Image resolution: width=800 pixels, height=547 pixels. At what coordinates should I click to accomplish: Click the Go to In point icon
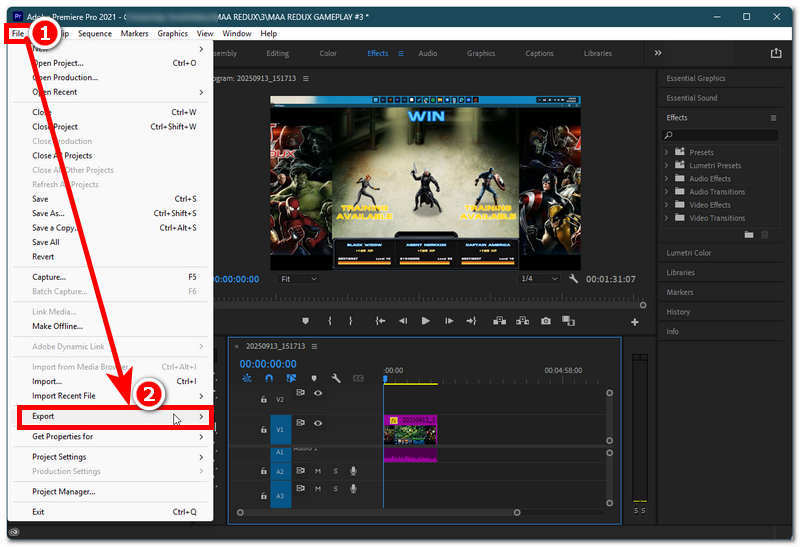point(380,321)
